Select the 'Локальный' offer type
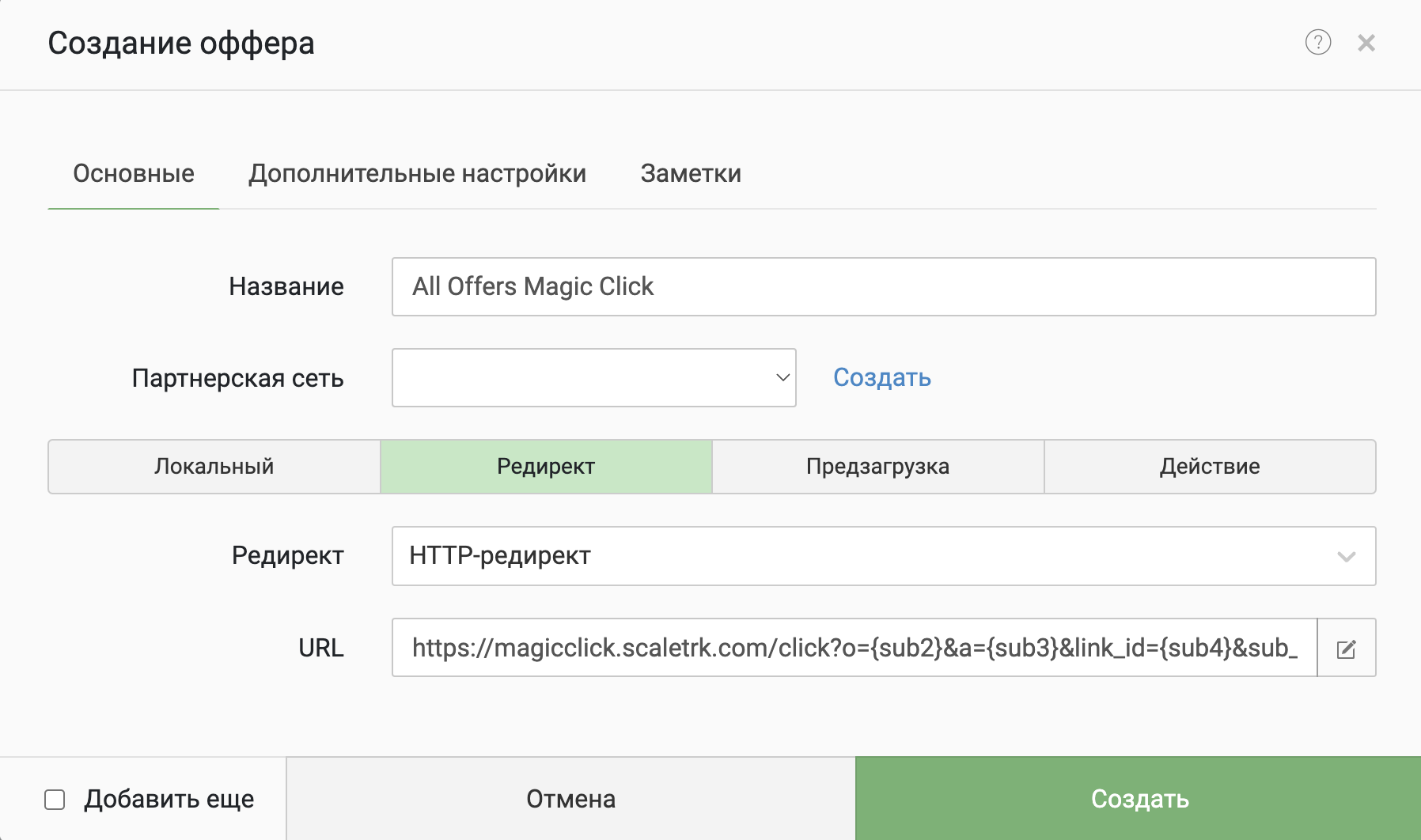 coord(214,467)
